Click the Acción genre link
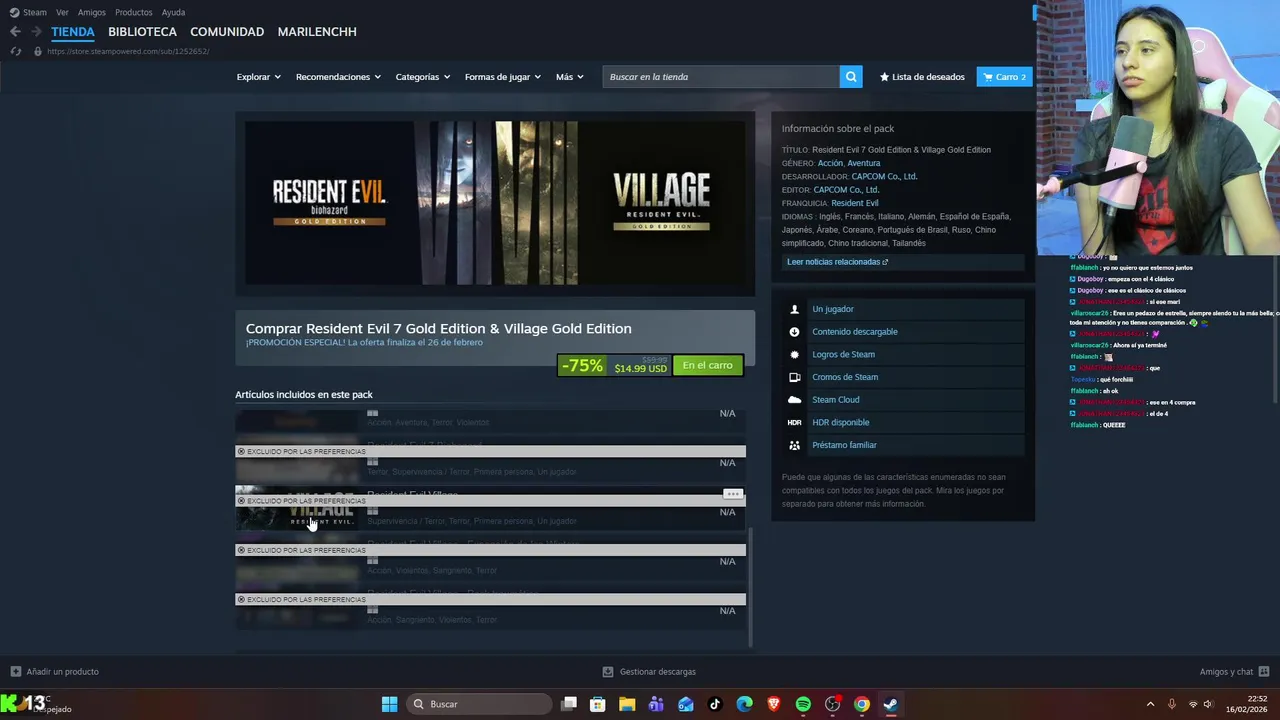1280x720 pixels. pyautogui.click(x=830, y=163)
